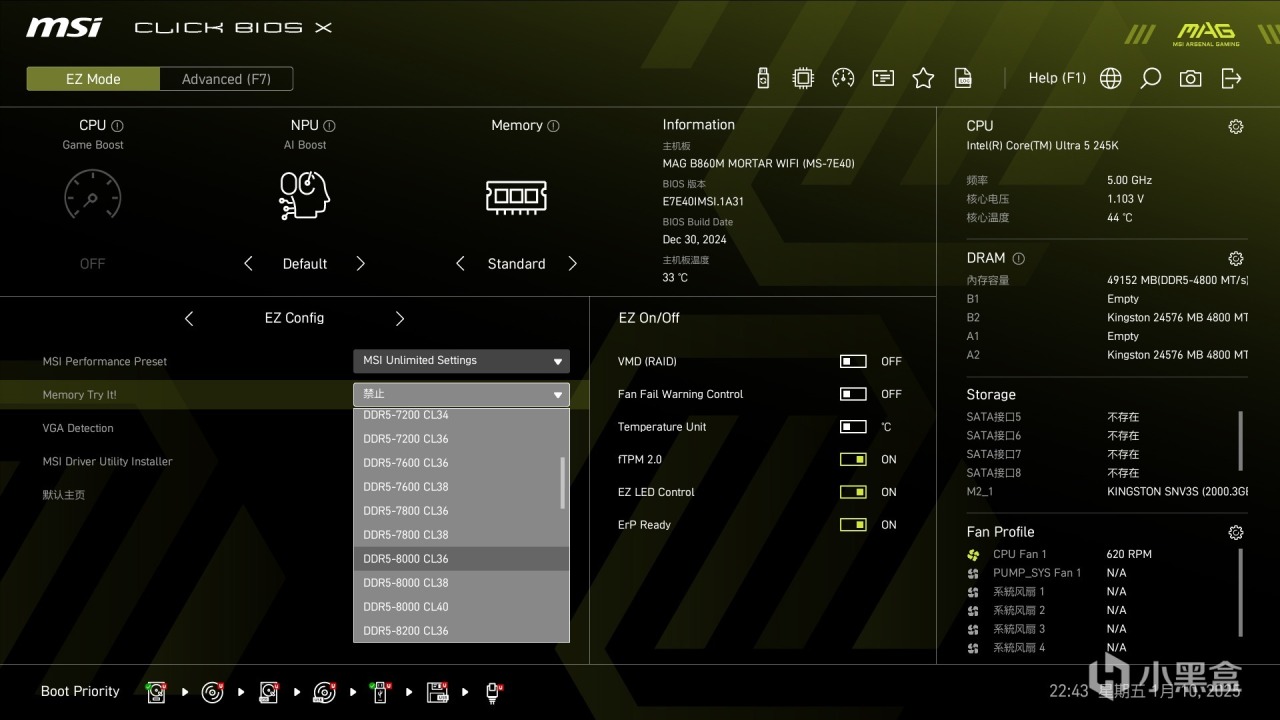
Task: Go to next EZ Config page
Action: click(400, 318)
